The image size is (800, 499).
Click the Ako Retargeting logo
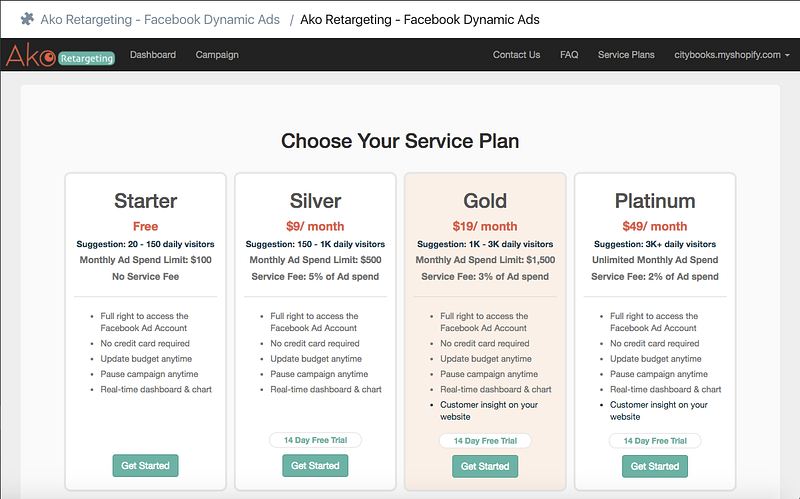click(x=59, y=56)
